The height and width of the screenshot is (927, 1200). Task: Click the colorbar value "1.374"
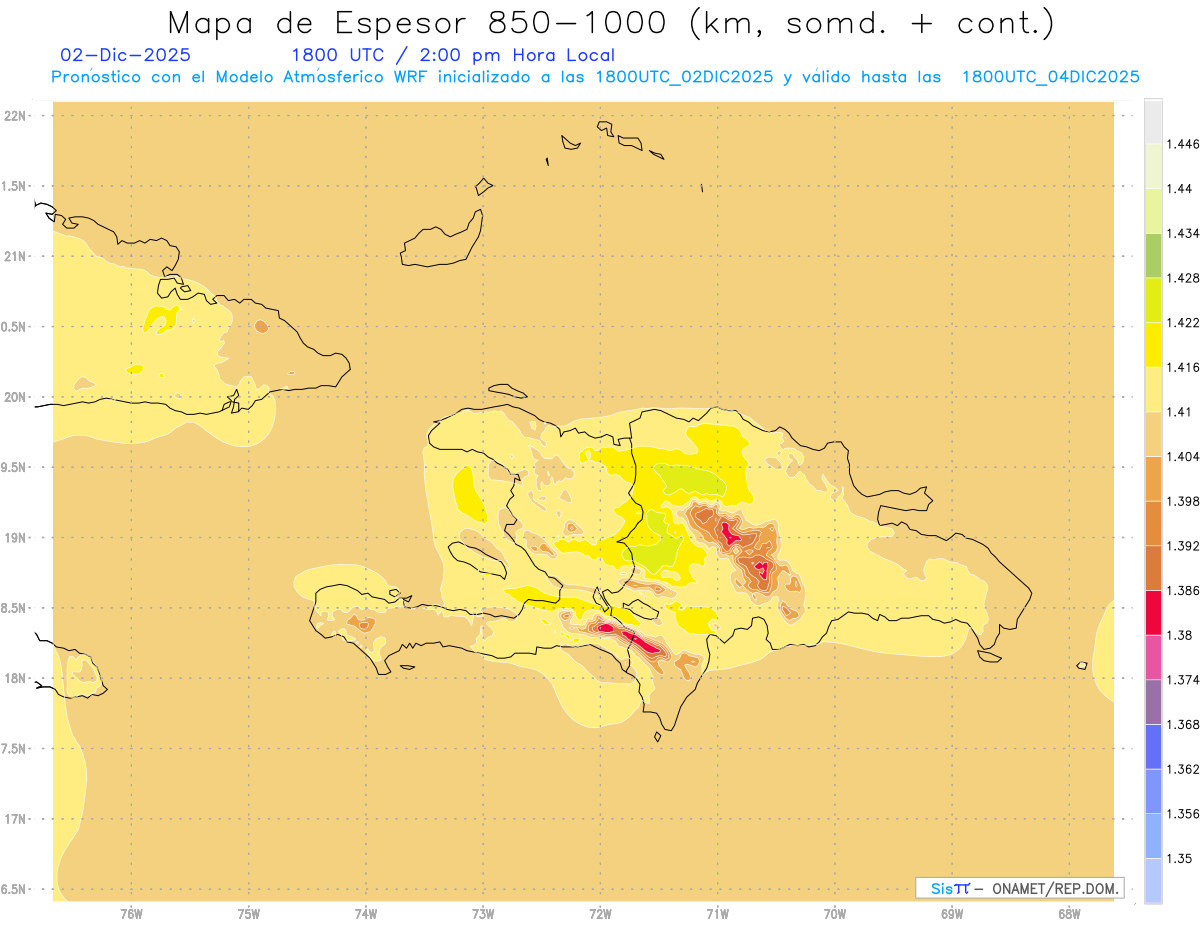coord(1185,680)
